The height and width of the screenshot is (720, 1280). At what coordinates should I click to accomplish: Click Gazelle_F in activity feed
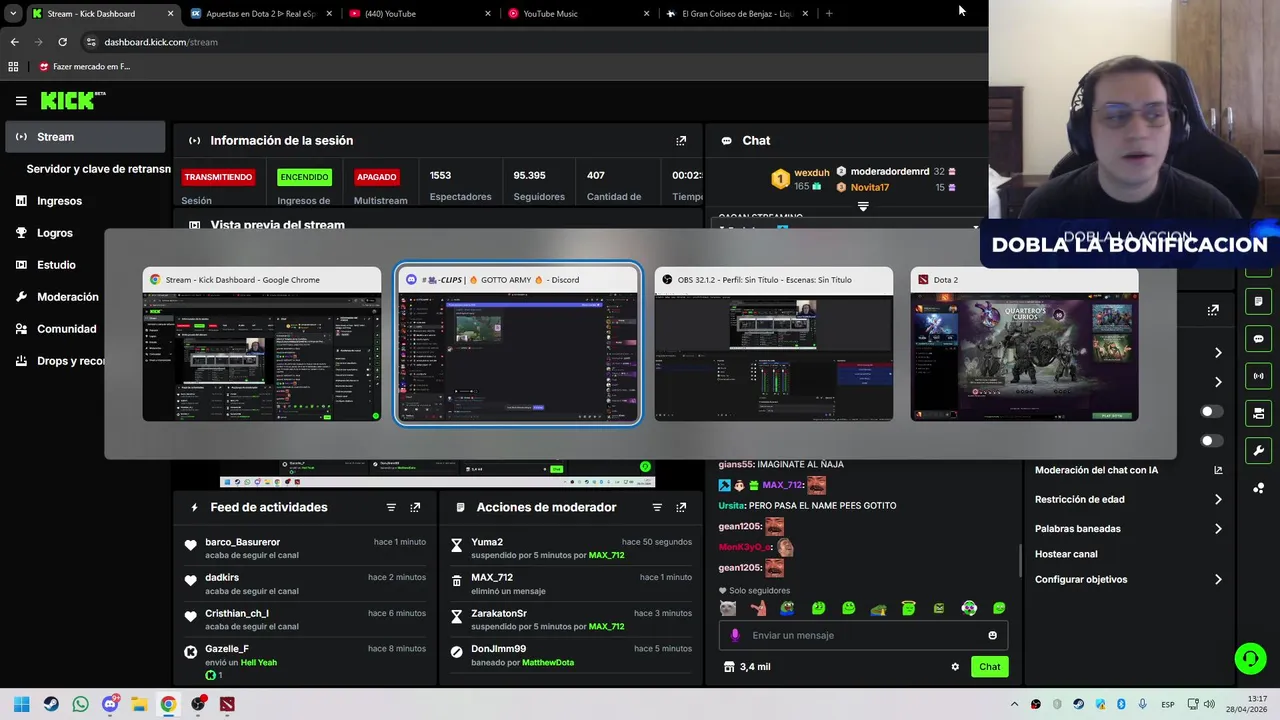(226, 649)
